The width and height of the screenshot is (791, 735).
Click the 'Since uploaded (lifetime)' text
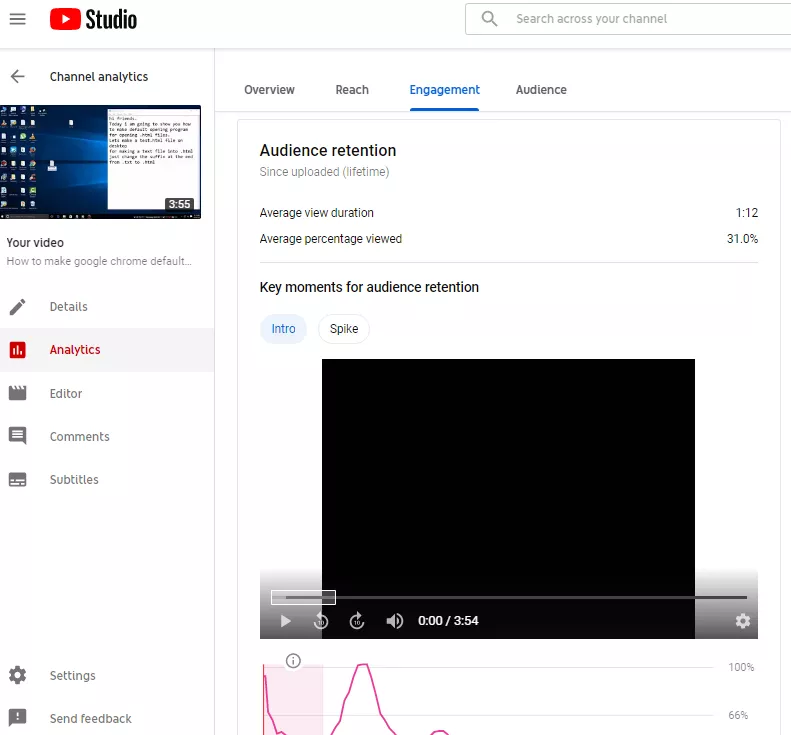pyautogui.click(x=324, y=172)
